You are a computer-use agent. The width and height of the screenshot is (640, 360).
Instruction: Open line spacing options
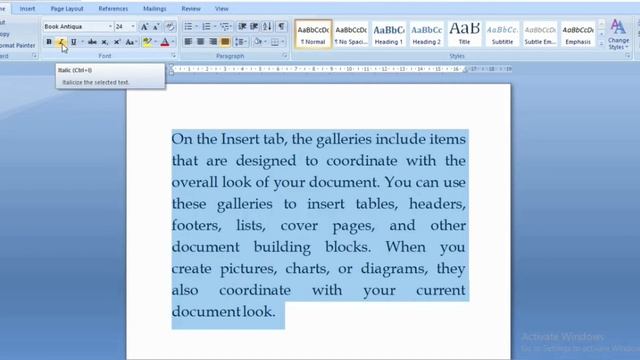(x=241, y=42)
